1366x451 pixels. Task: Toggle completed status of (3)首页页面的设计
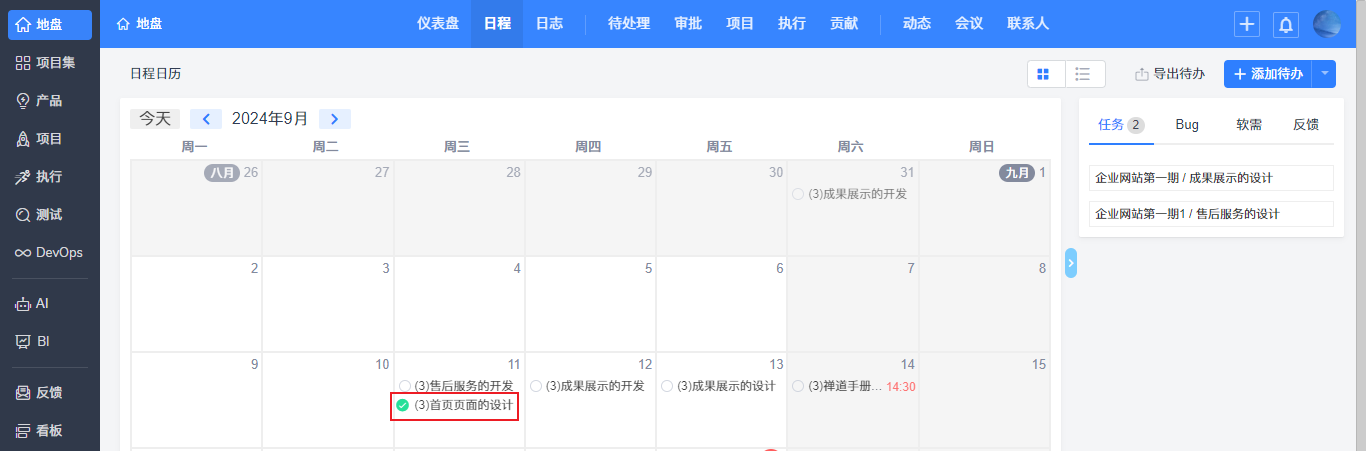tap(403, 405)
